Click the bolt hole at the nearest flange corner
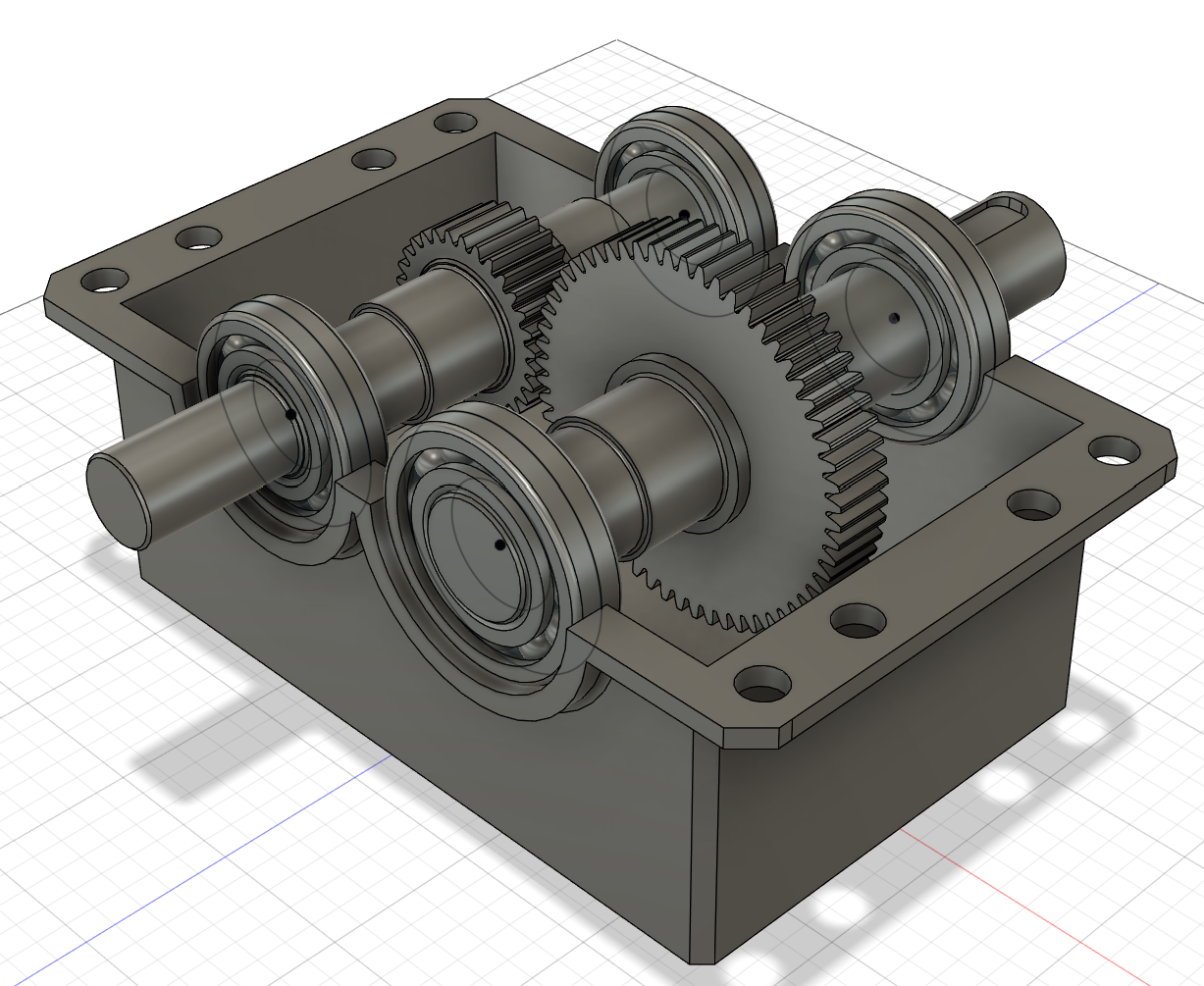Screen dimensions: 1204x986 pos(762,685)
